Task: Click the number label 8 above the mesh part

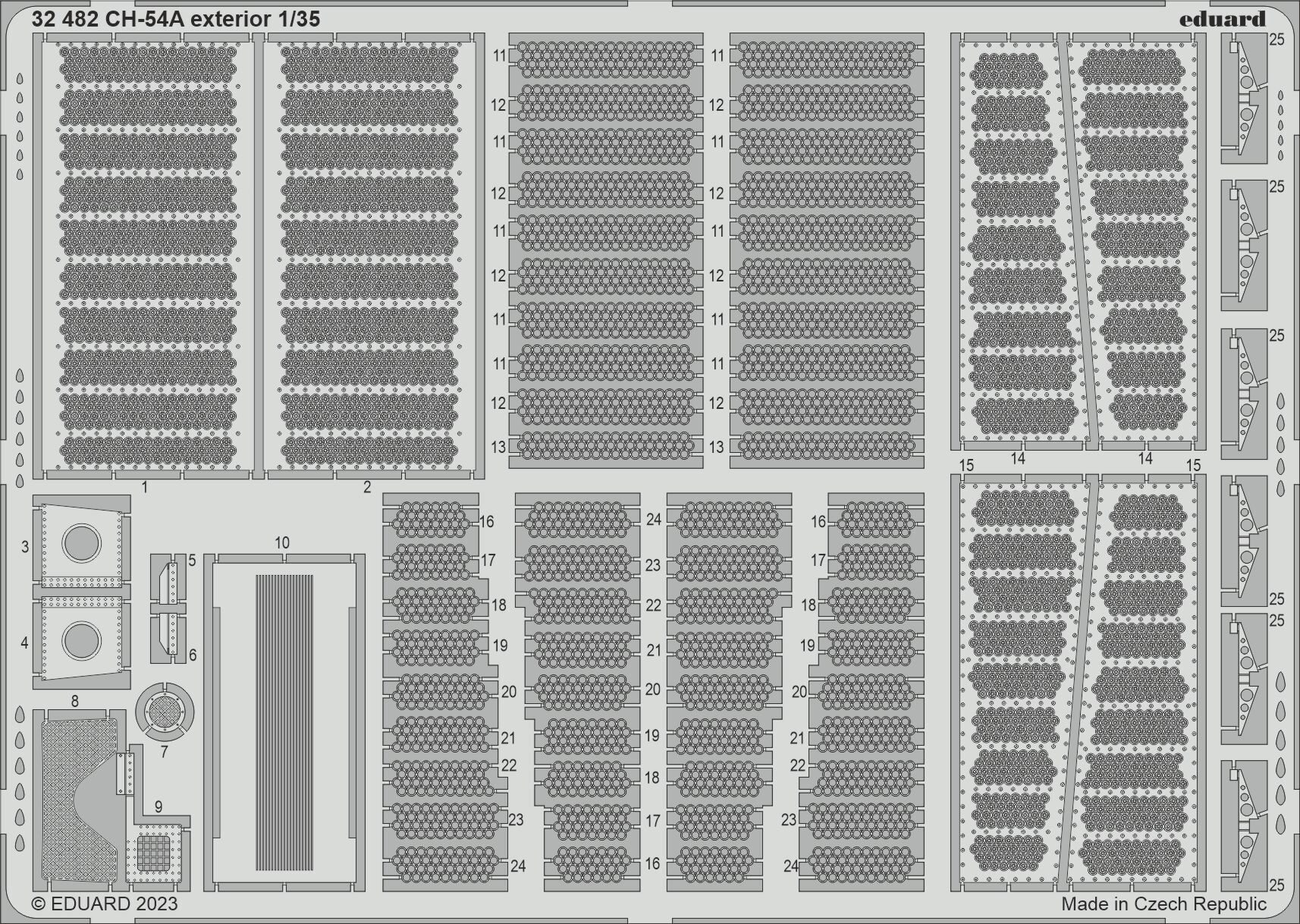Action: coord(74,701)
